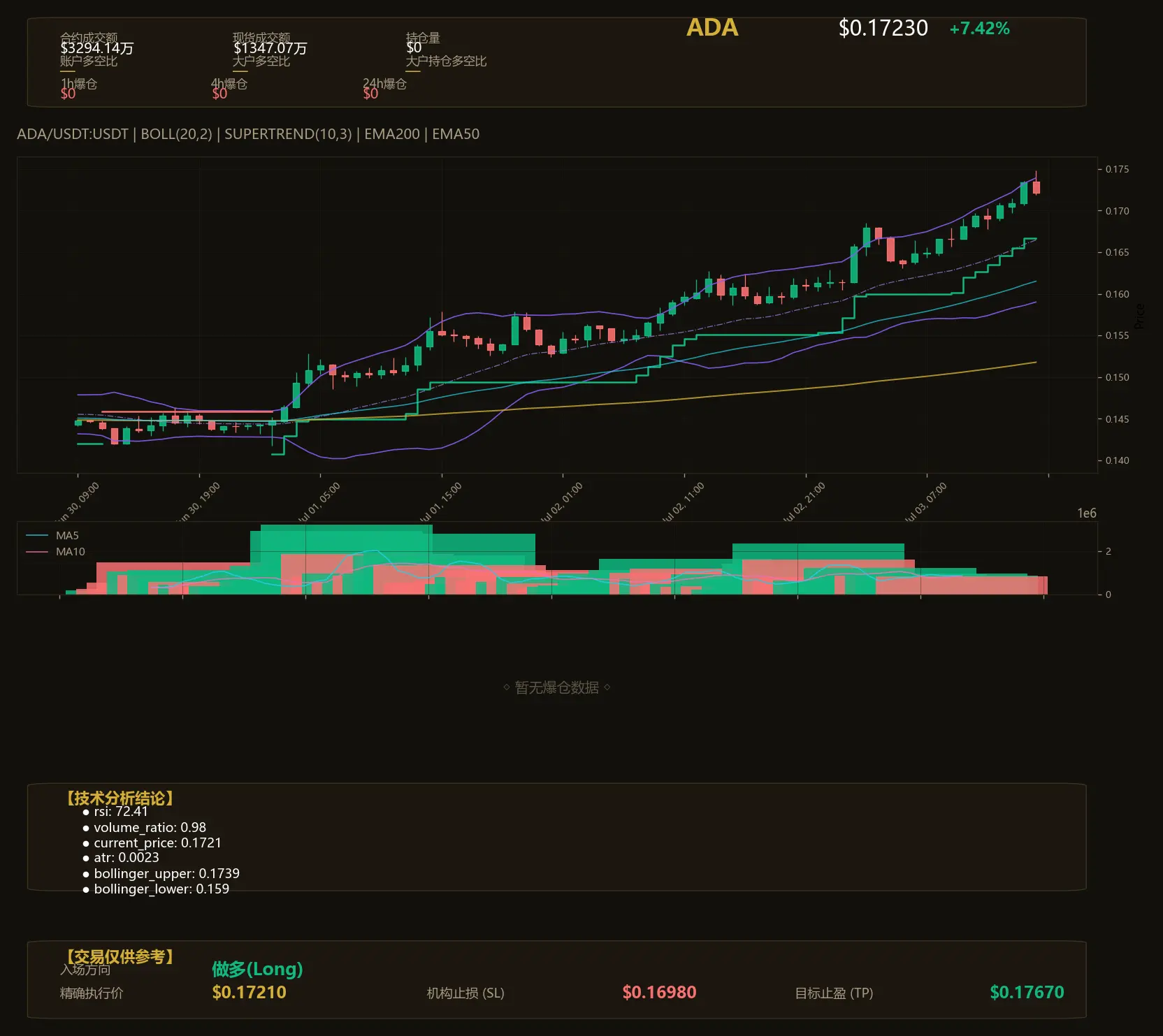Click the 1h爆仓 label

tap(78, 84)
